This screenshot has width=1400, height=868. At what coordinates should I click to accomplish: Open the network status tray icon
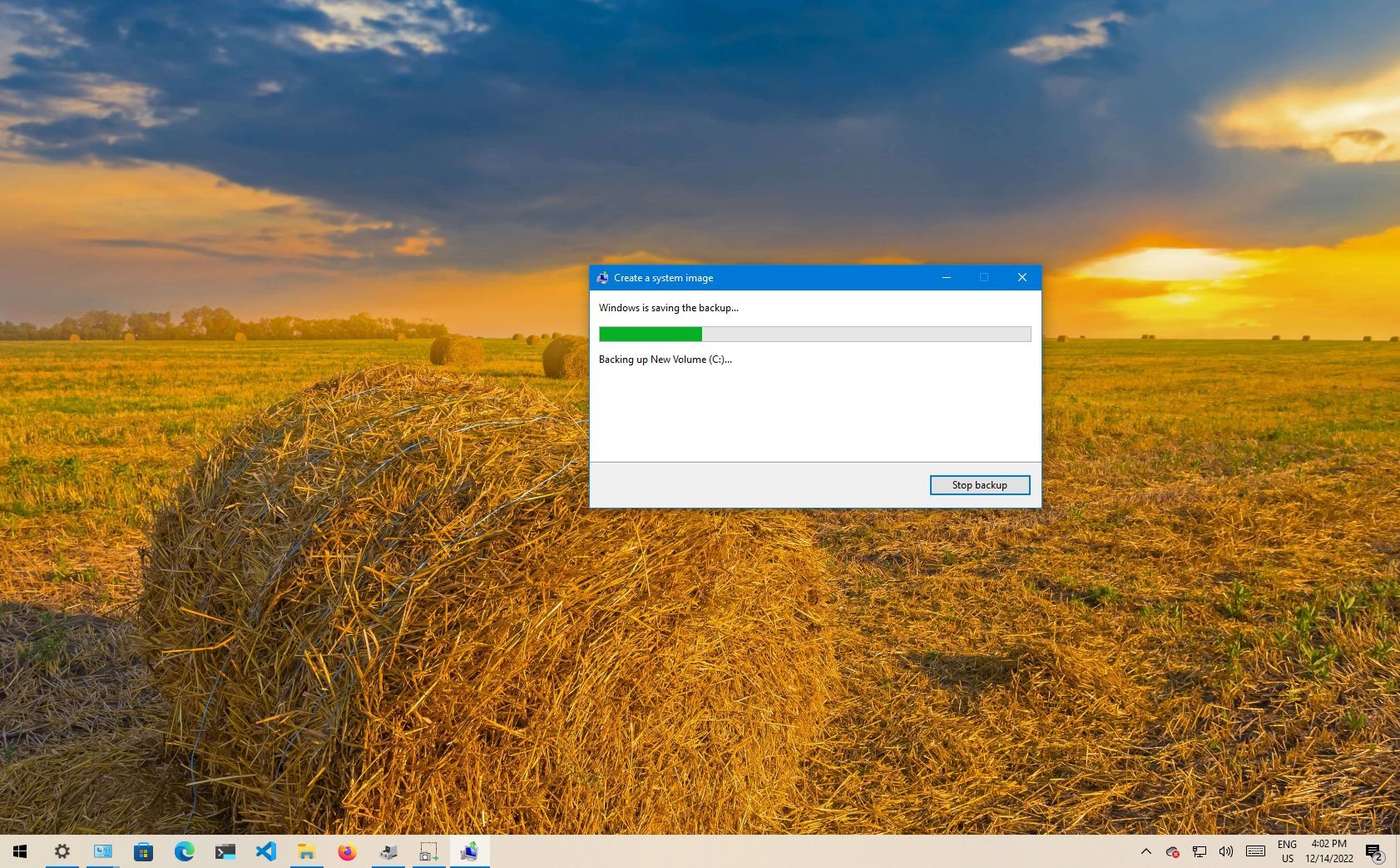tap(1199, 851)
